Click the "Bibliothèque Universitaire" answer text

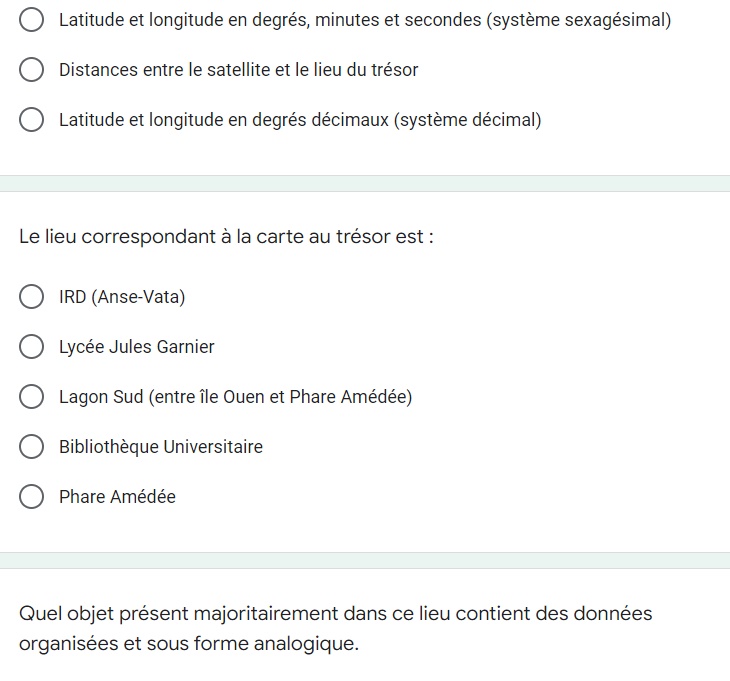161,447
